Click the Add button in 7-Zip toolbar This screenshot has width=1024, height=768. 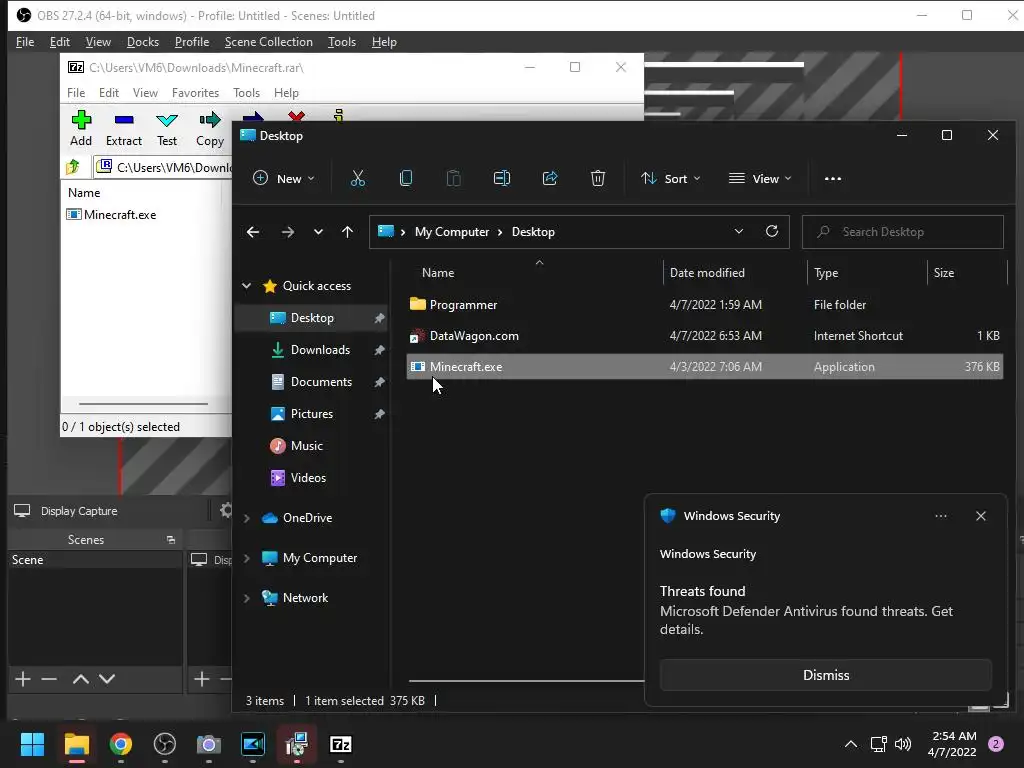tap(81, 128)
